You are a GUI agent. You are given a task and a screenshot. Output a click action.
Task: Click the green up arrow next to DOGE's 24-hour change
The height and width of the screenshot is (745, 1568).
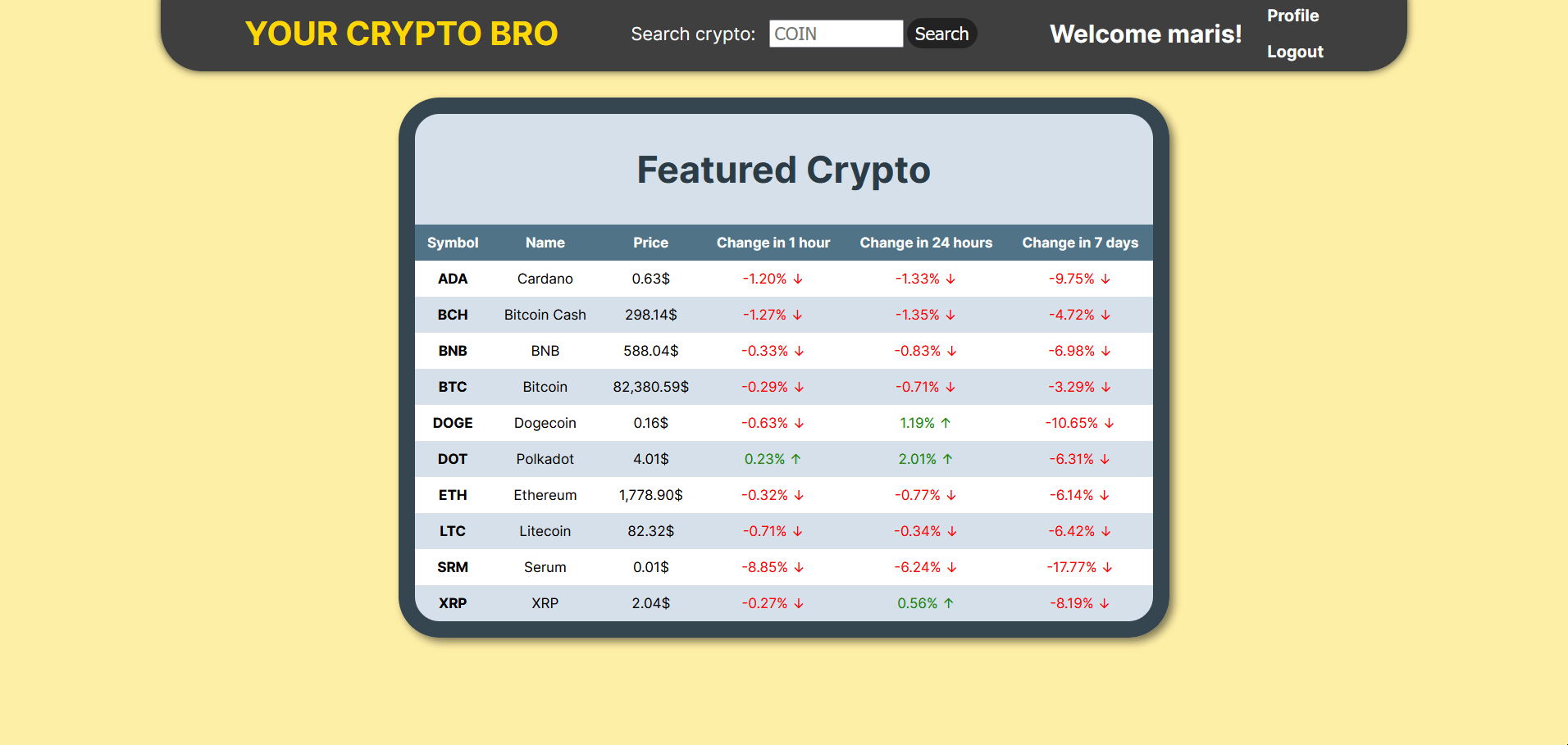947,423
